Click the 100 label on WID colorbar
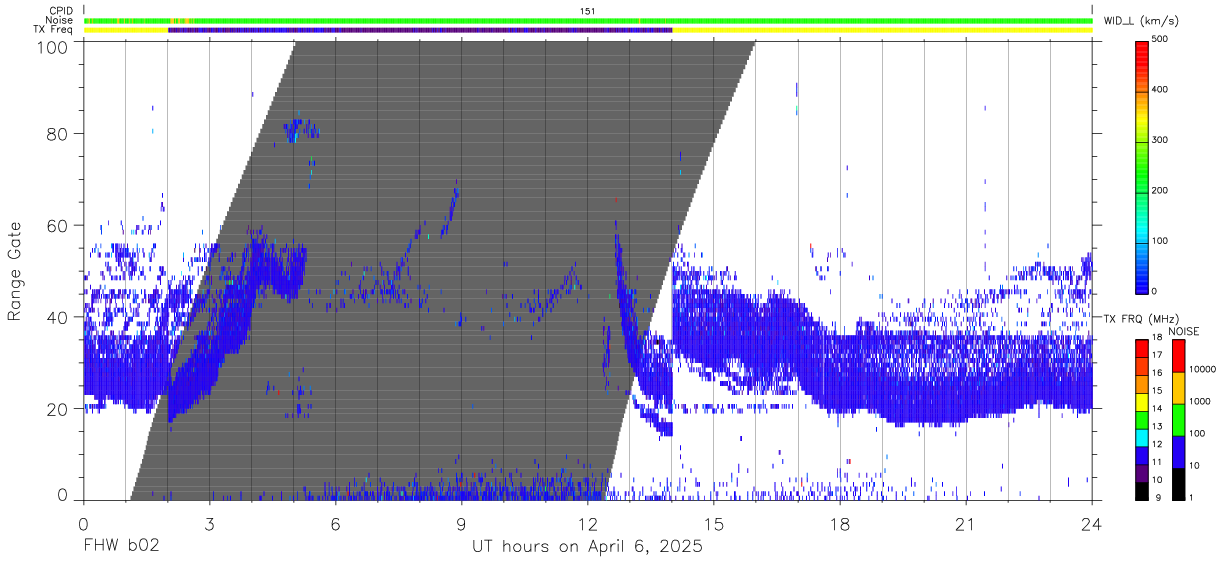 1160,240
